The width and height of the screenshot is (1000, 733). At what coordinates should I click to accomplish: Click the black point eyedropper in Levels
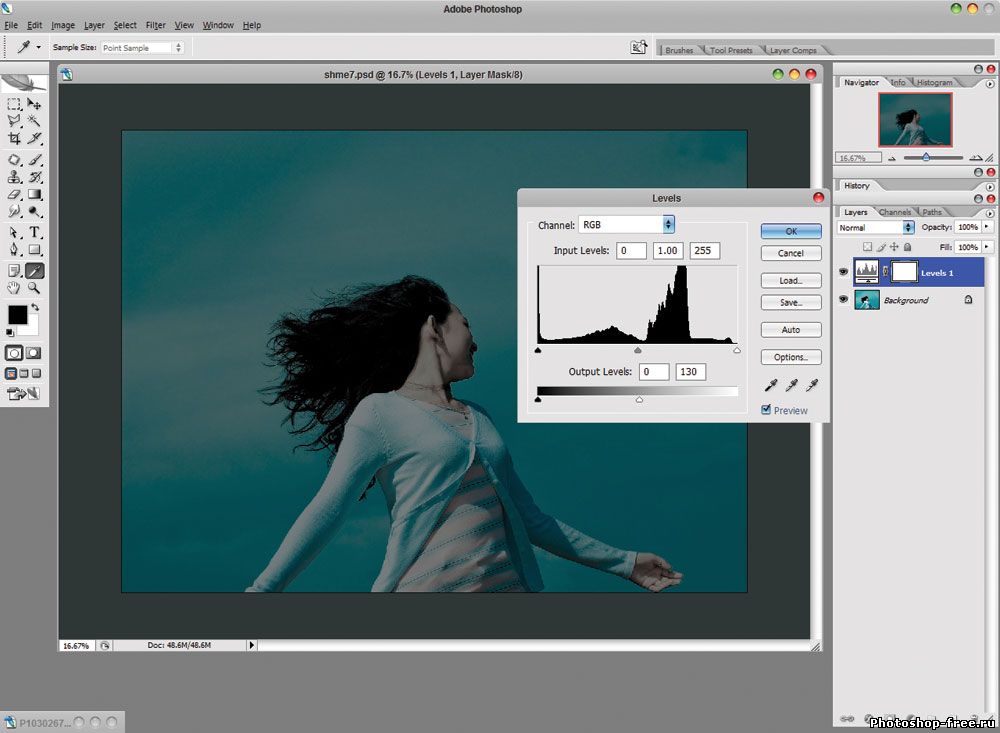pos(771,385)
